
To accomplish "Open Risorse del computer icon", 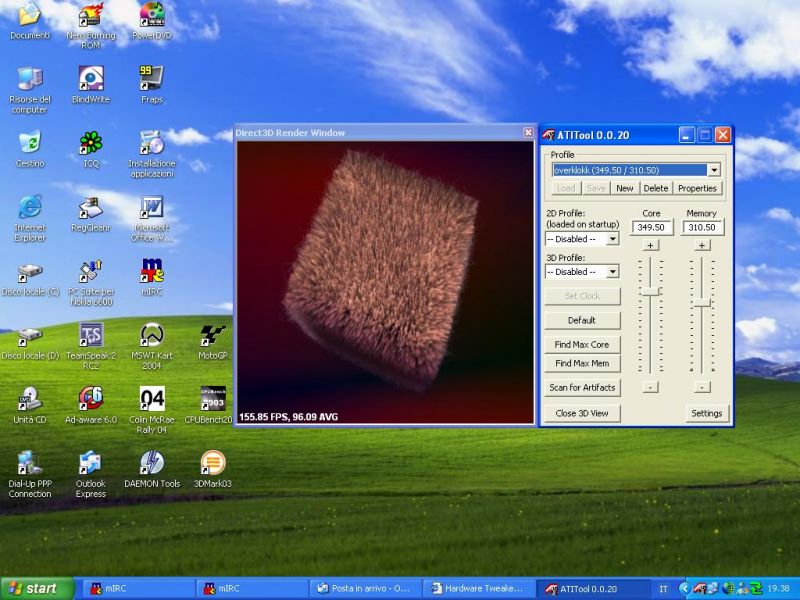I will coord(30,90).
